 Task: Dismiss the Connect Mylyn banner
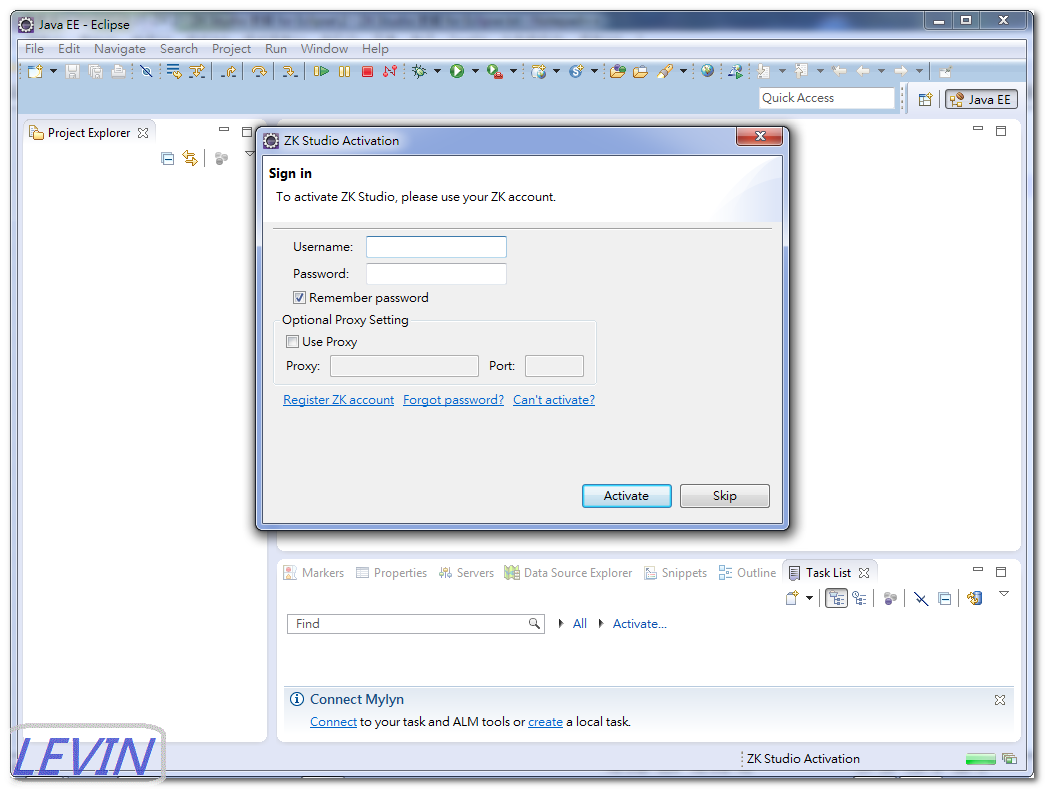1000,700
